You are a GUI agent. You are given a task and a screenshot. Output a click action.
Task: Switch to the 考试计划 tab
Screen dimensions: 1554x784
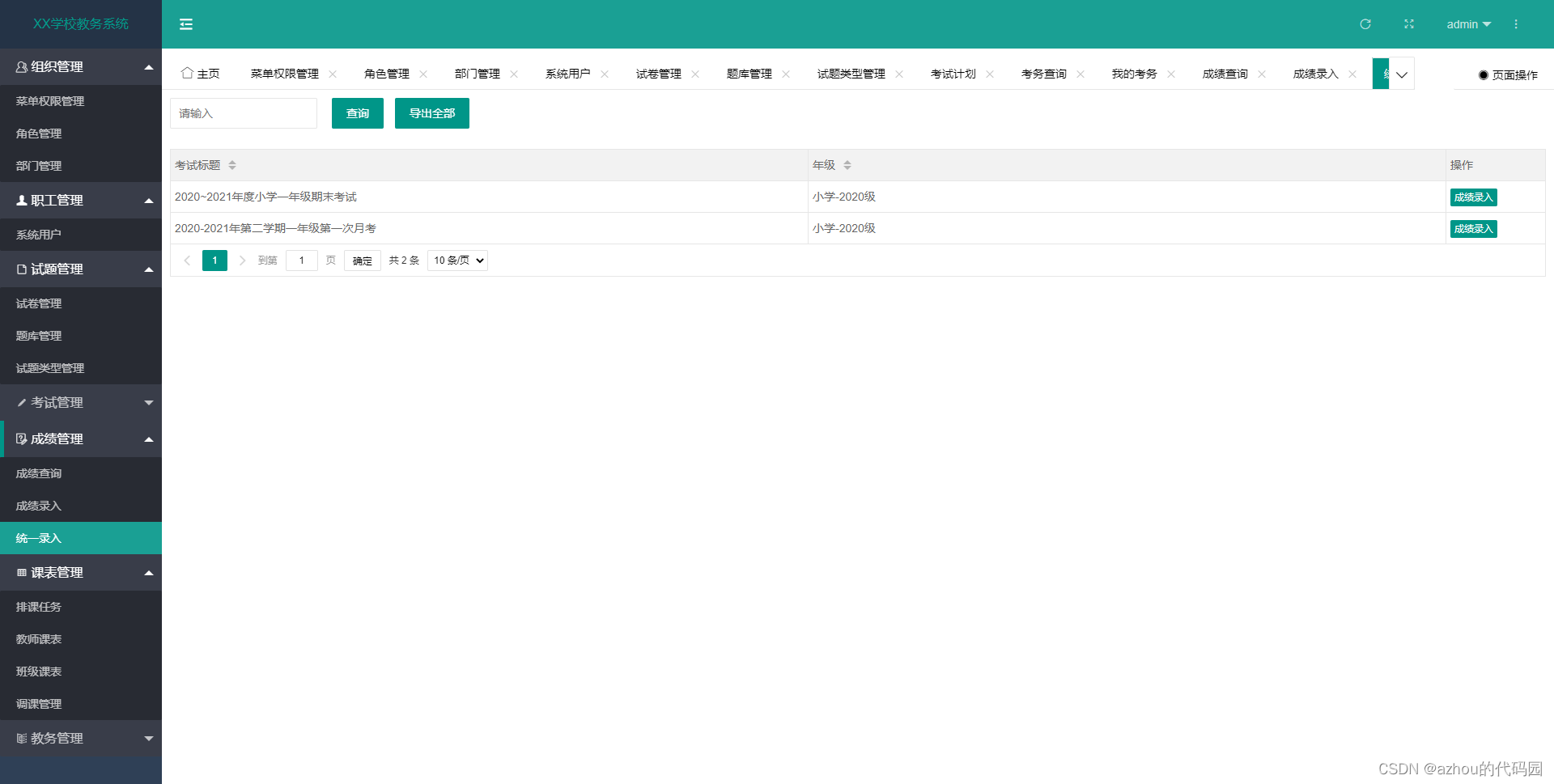tap(953, 74)
